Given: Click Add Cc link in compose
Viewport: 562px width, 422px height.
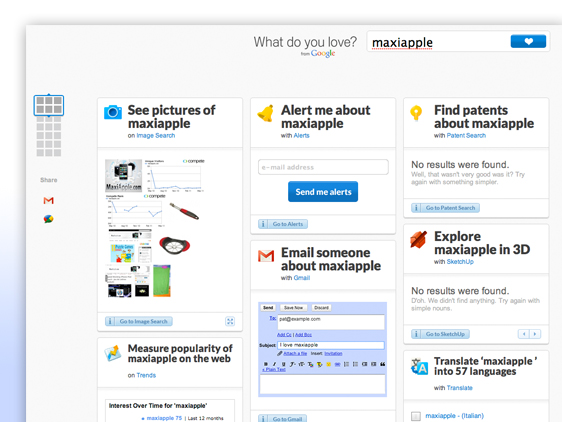Looking at the screenshot, I should click(x=284, y=335).
